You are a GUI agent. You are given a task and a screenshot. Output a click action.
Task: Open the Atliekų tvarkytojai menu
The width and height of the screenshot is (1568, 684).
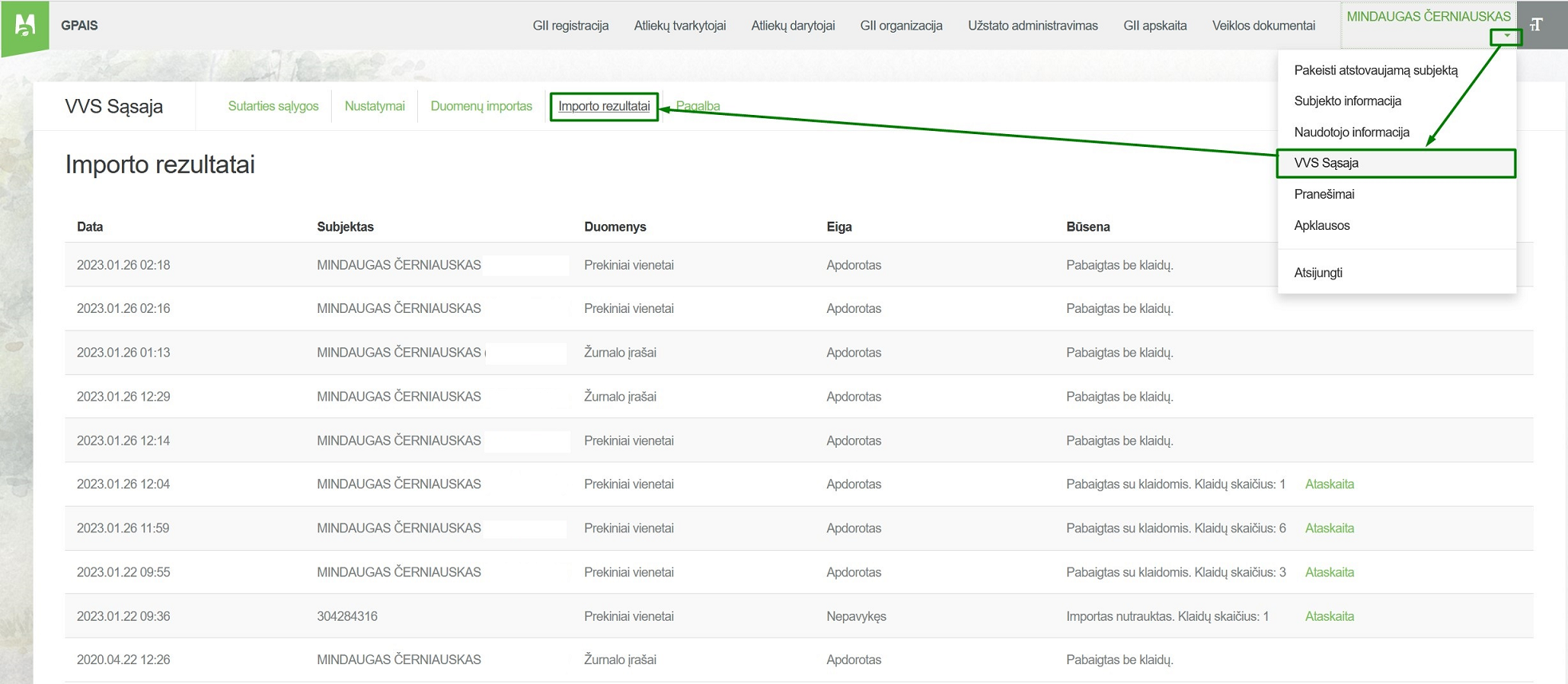click(x=680, y=26)
